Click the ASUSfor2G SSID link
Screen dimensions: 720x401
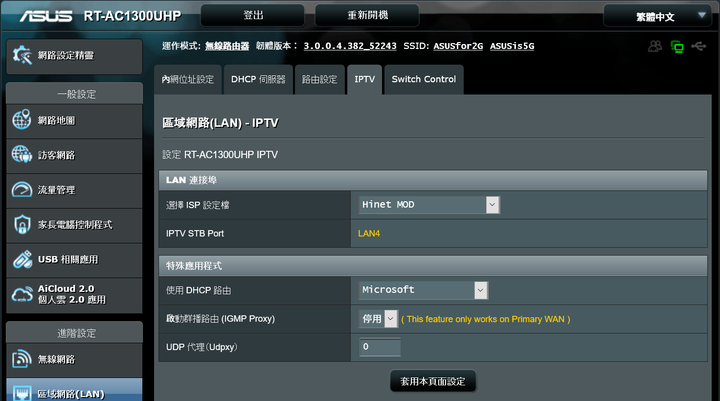pos(458,46)
